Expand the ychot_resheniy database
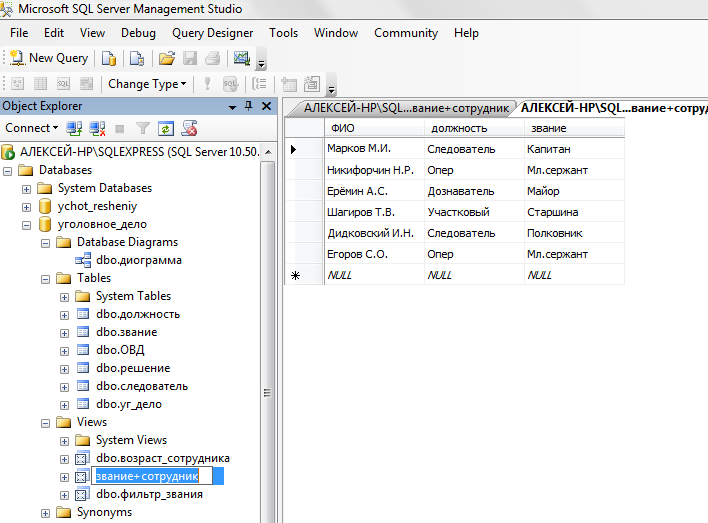 click(x=27, y=207)
